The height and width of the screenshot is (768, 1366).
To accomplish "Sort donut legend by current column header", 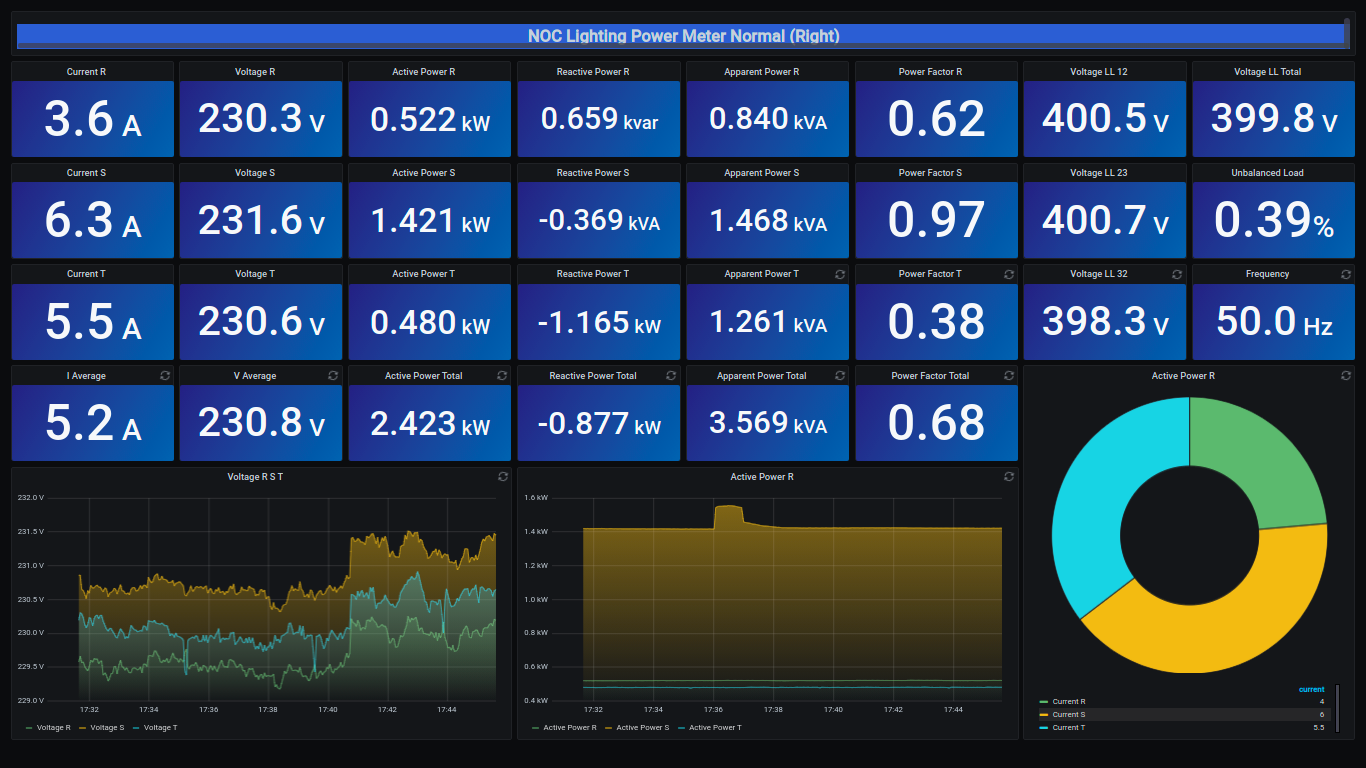I will pos(1311,689).
